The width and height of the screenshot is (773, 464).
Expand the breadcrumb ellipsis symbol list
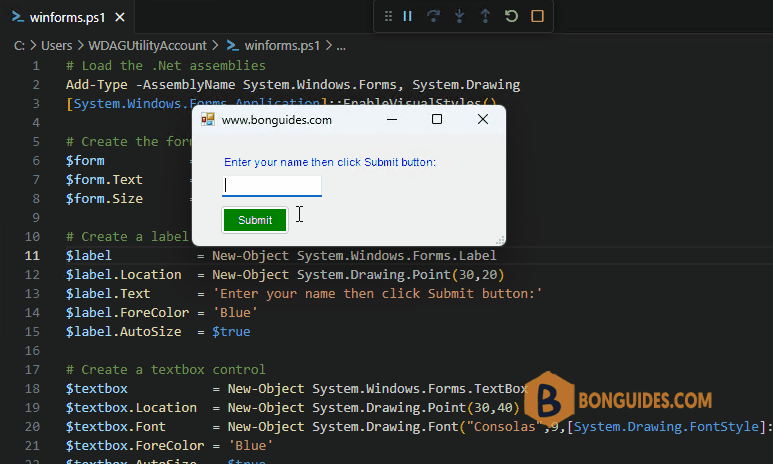tap(341, 46)
